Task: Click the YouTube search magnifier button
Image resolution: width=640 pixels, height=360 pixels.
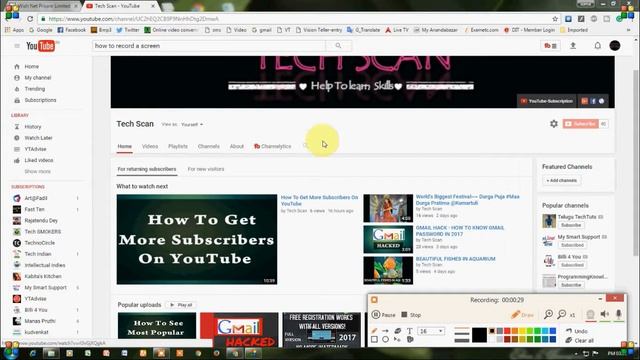Action: point(338,46)
